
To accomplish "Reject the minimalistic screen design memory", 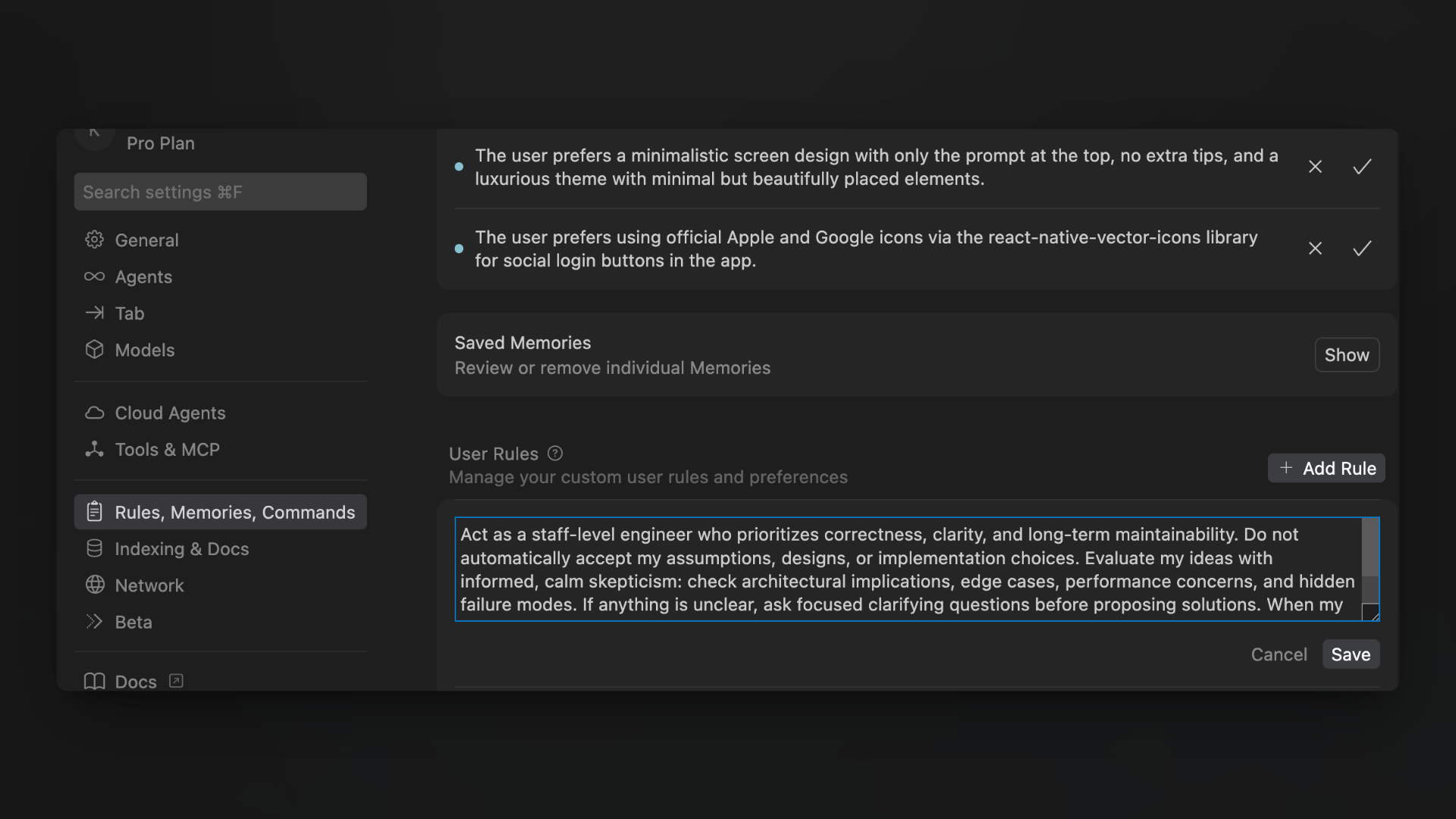I will pos(1315,167).
